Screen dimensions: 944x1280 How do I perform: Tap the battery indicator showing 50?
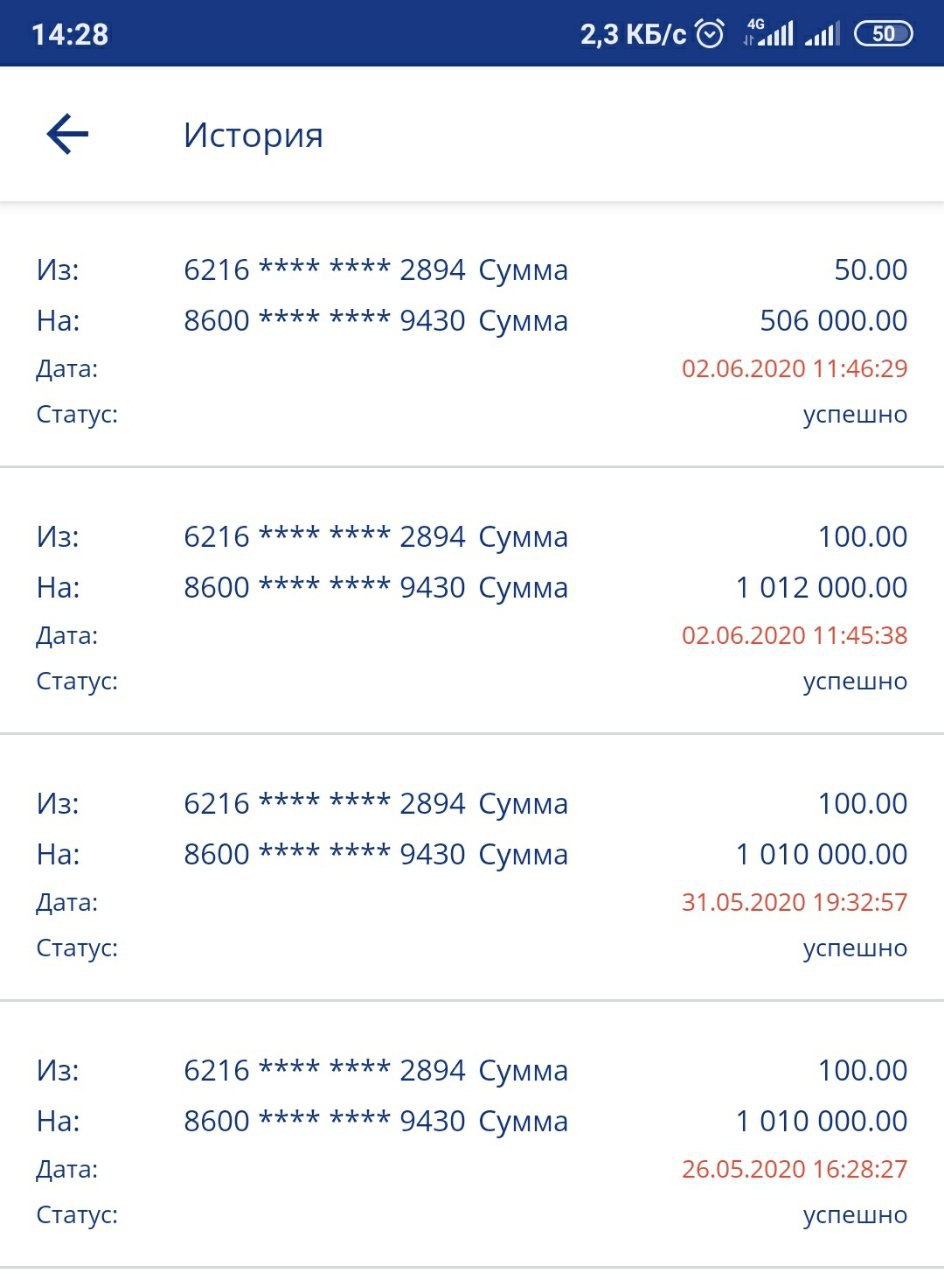(883, 34)
